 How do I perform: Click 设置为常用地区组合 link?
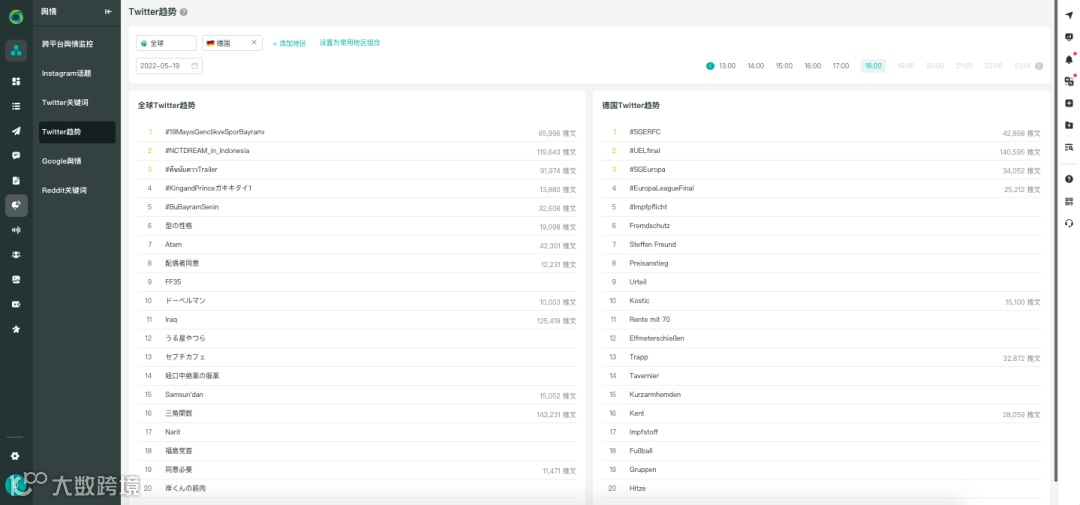coord(350,43)
